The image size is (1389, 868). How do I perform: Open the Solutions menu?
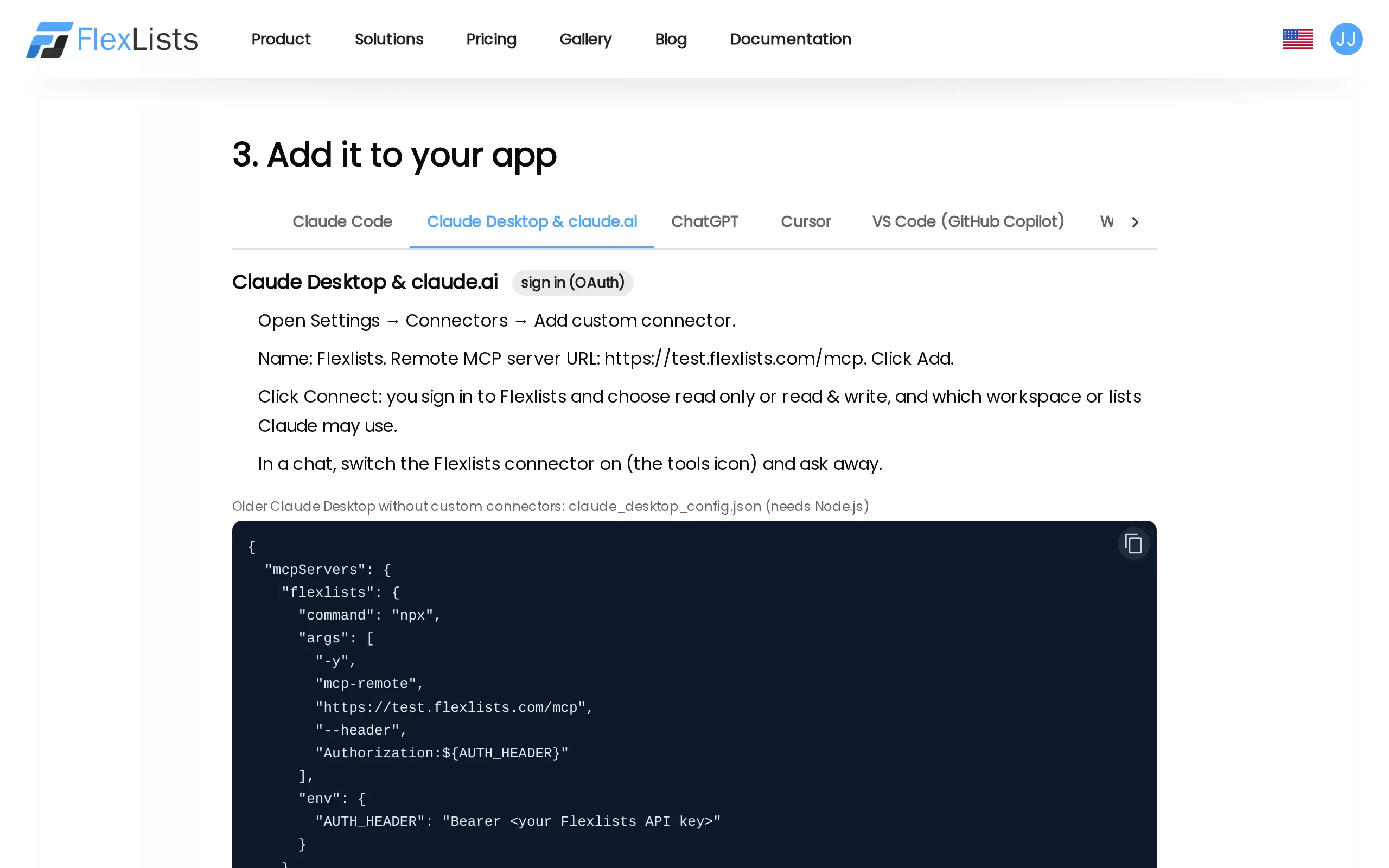[388, 39]
